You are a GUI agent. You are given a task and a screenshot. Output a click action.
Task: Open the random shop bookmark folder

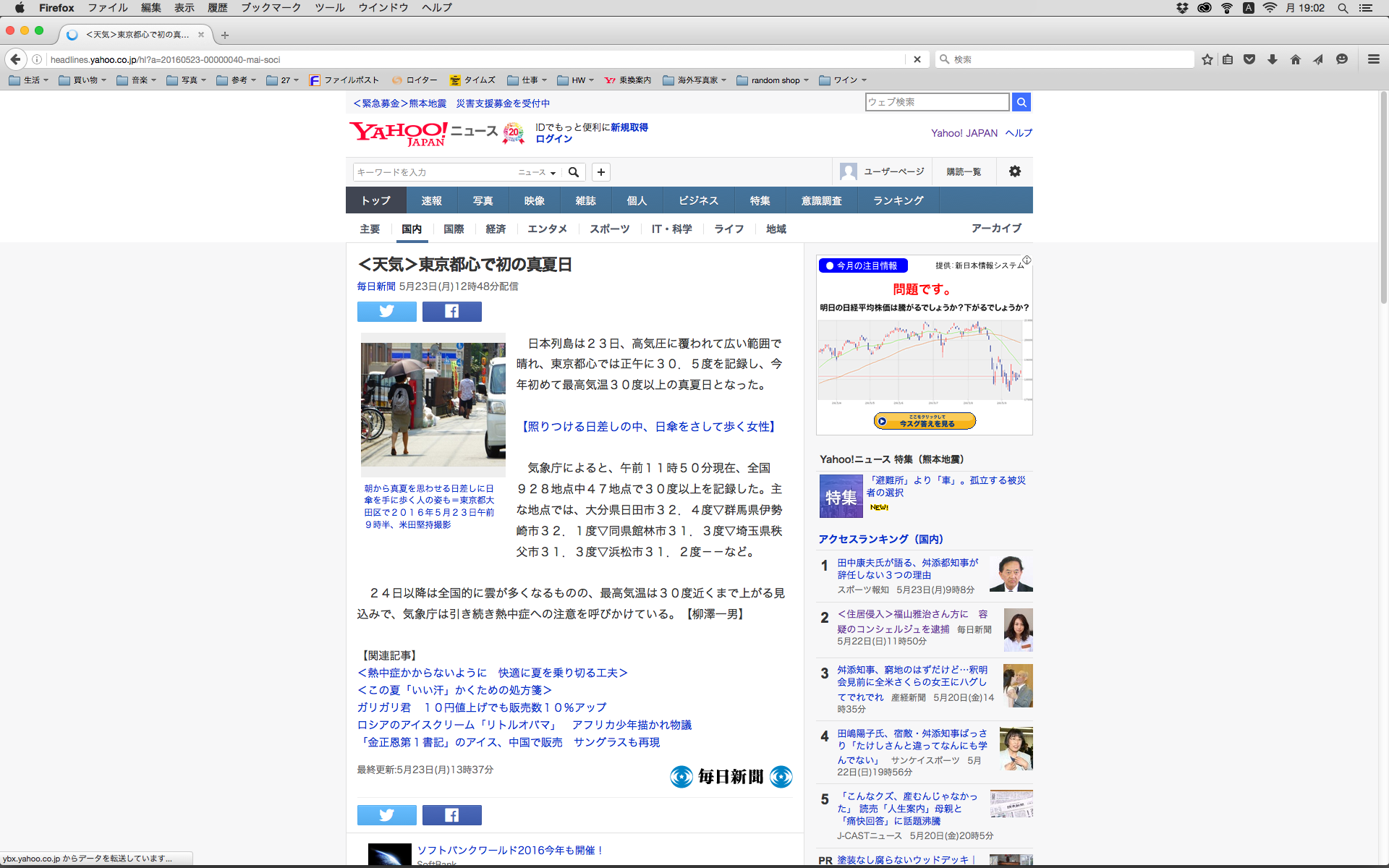pyautogui.click(x=773, y=80)
